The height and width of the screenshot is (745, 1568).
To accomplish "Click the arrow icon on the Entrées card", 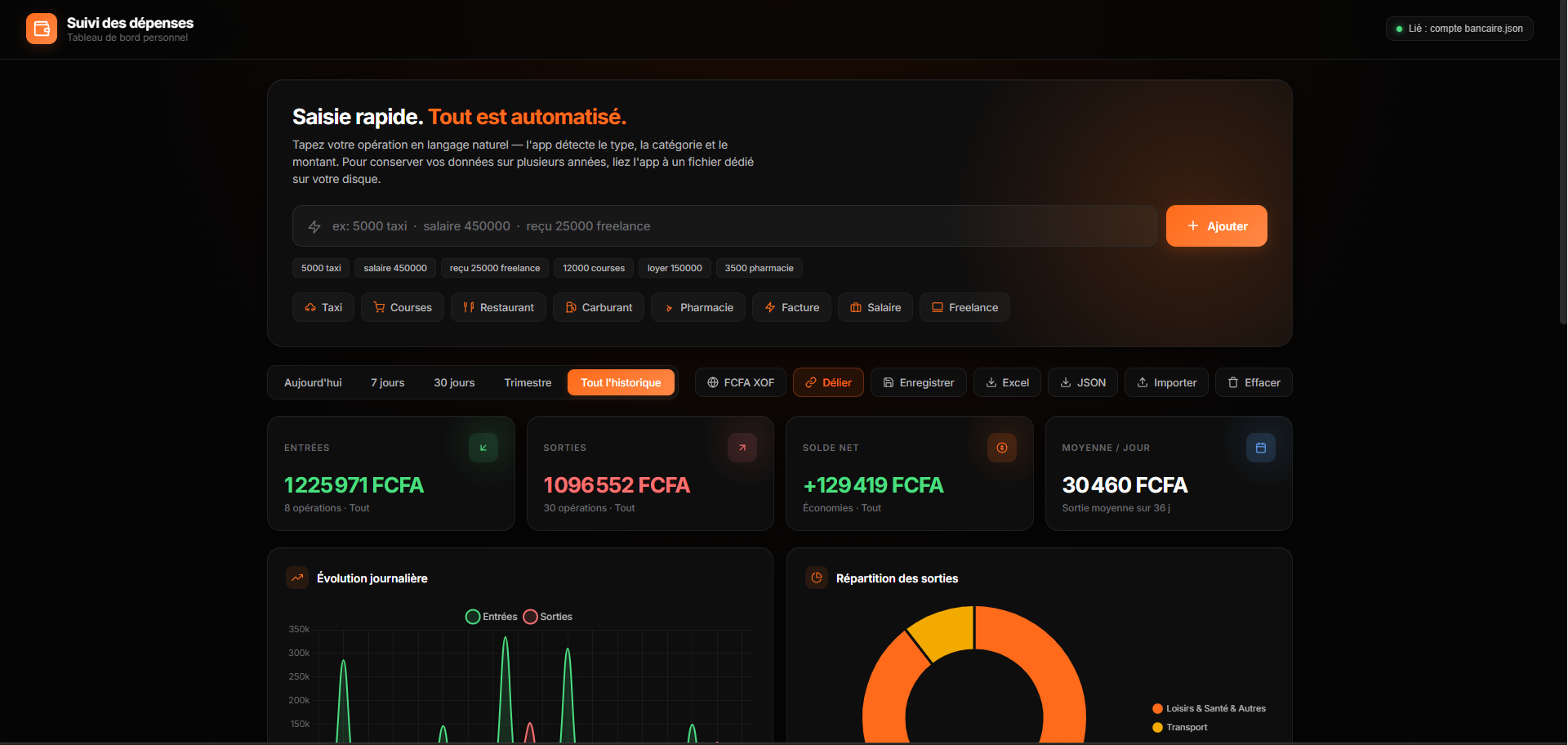I will [483, 448].
